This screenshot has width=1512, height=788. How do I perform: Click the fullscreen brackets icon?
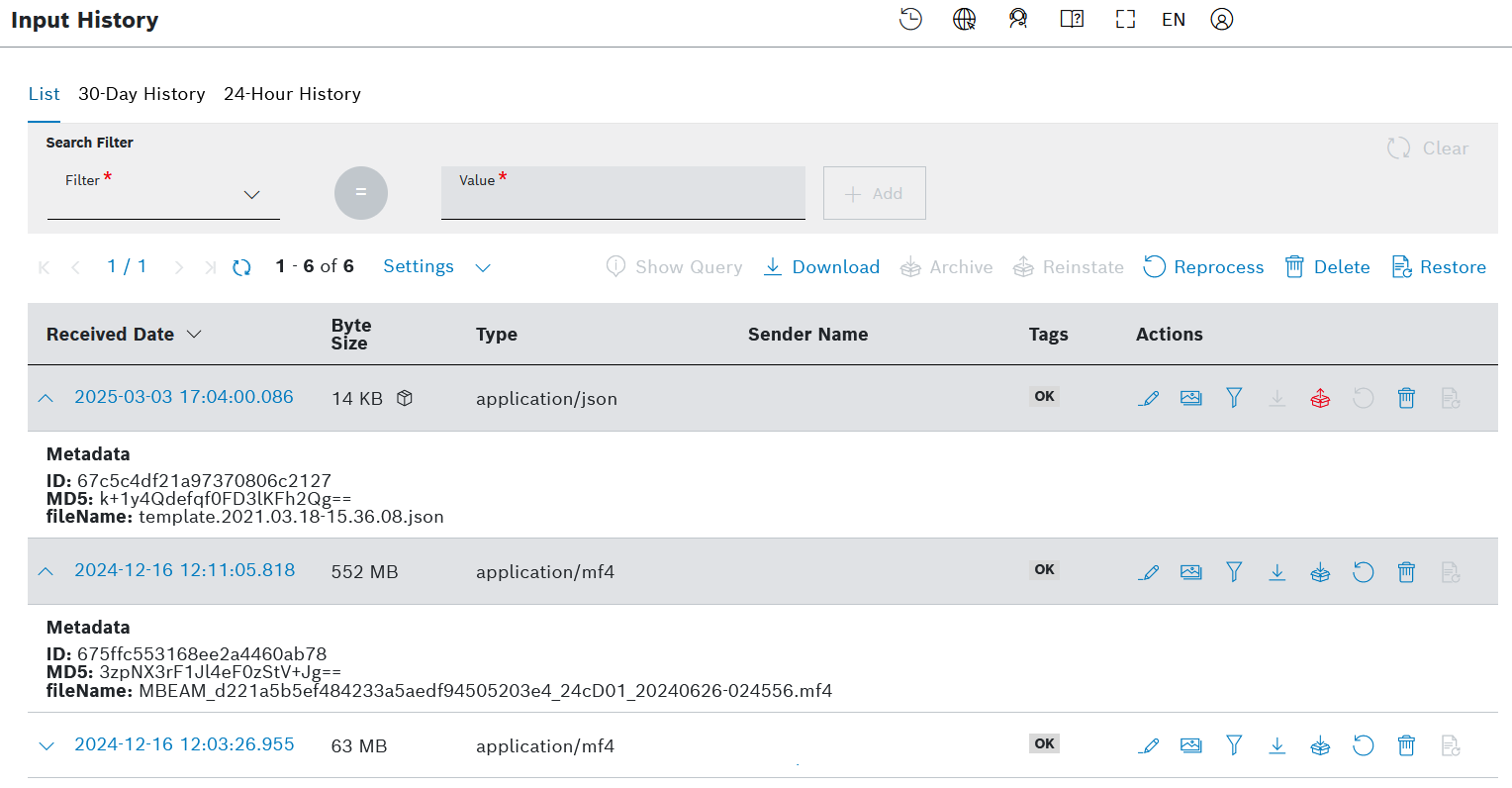(x=1125, y=20)
